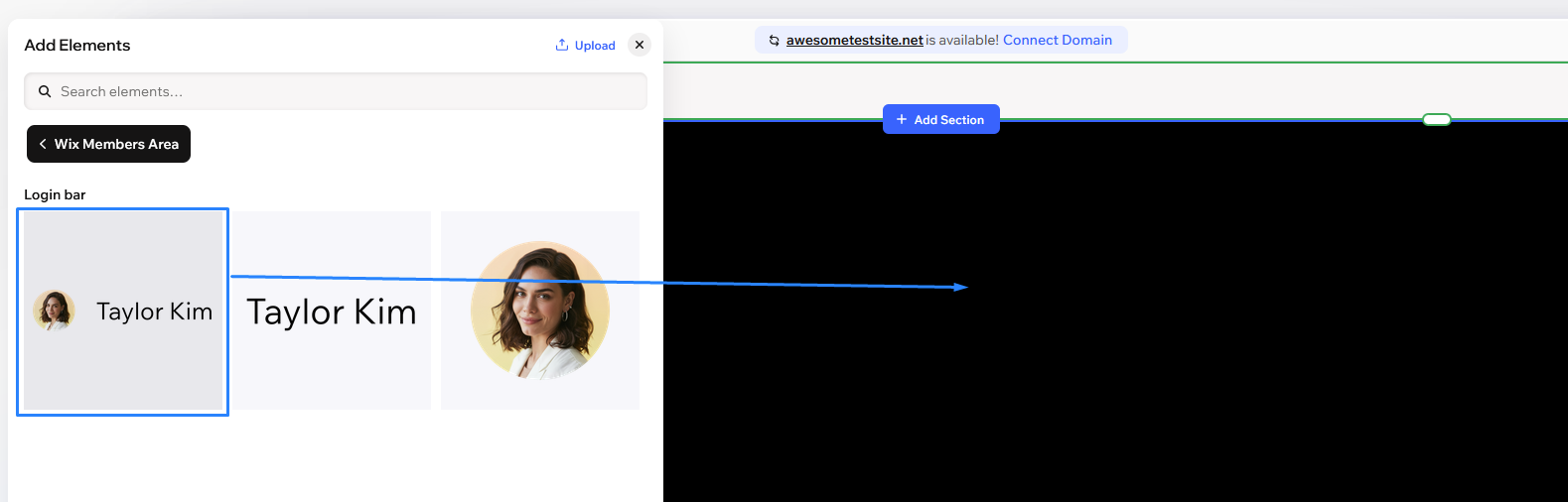Open the awesometestsite.net domain link

click(854, 41)
